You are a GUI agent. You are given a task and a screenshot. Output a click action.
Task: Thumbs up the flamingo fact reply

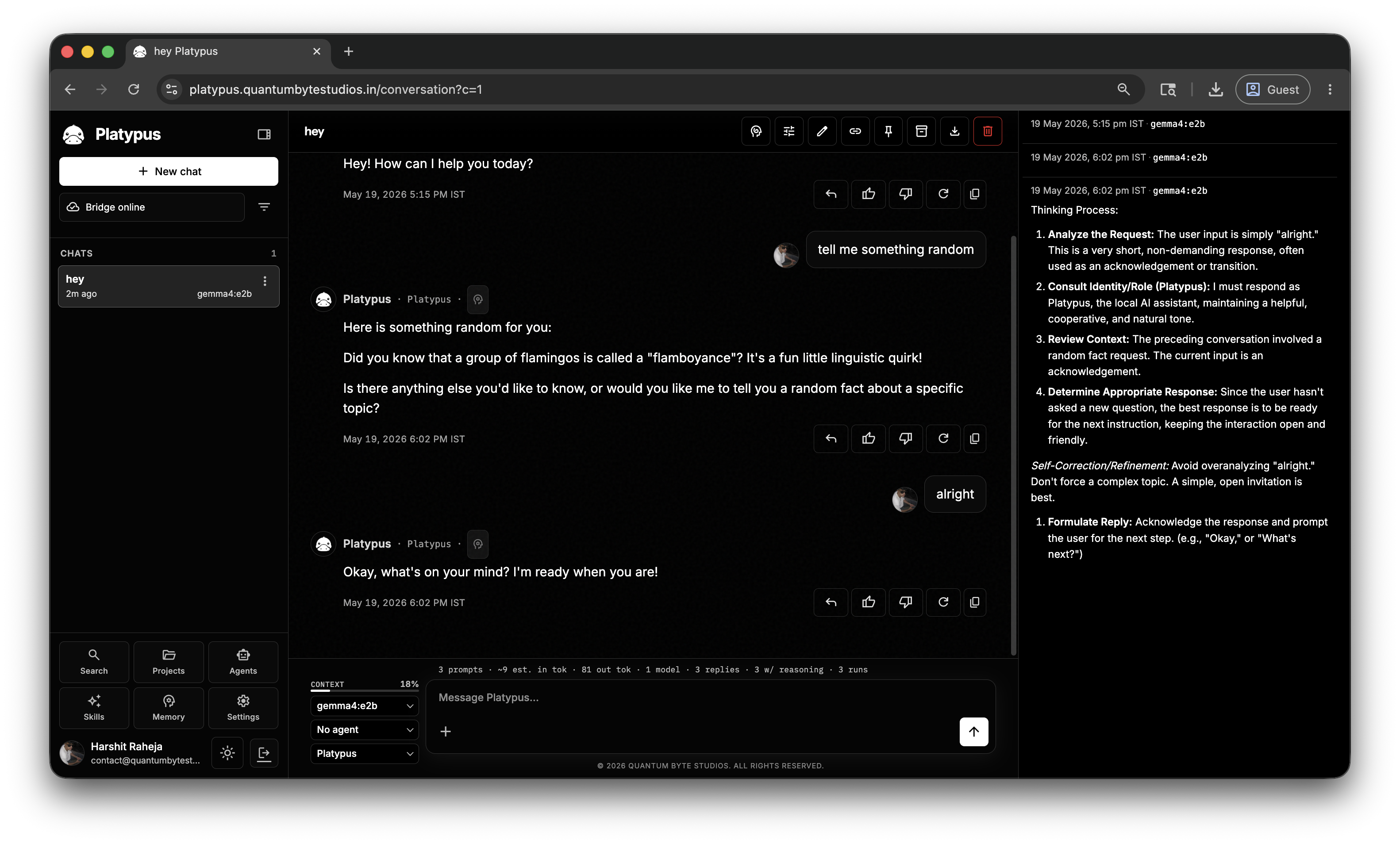[x=868, y=438]
